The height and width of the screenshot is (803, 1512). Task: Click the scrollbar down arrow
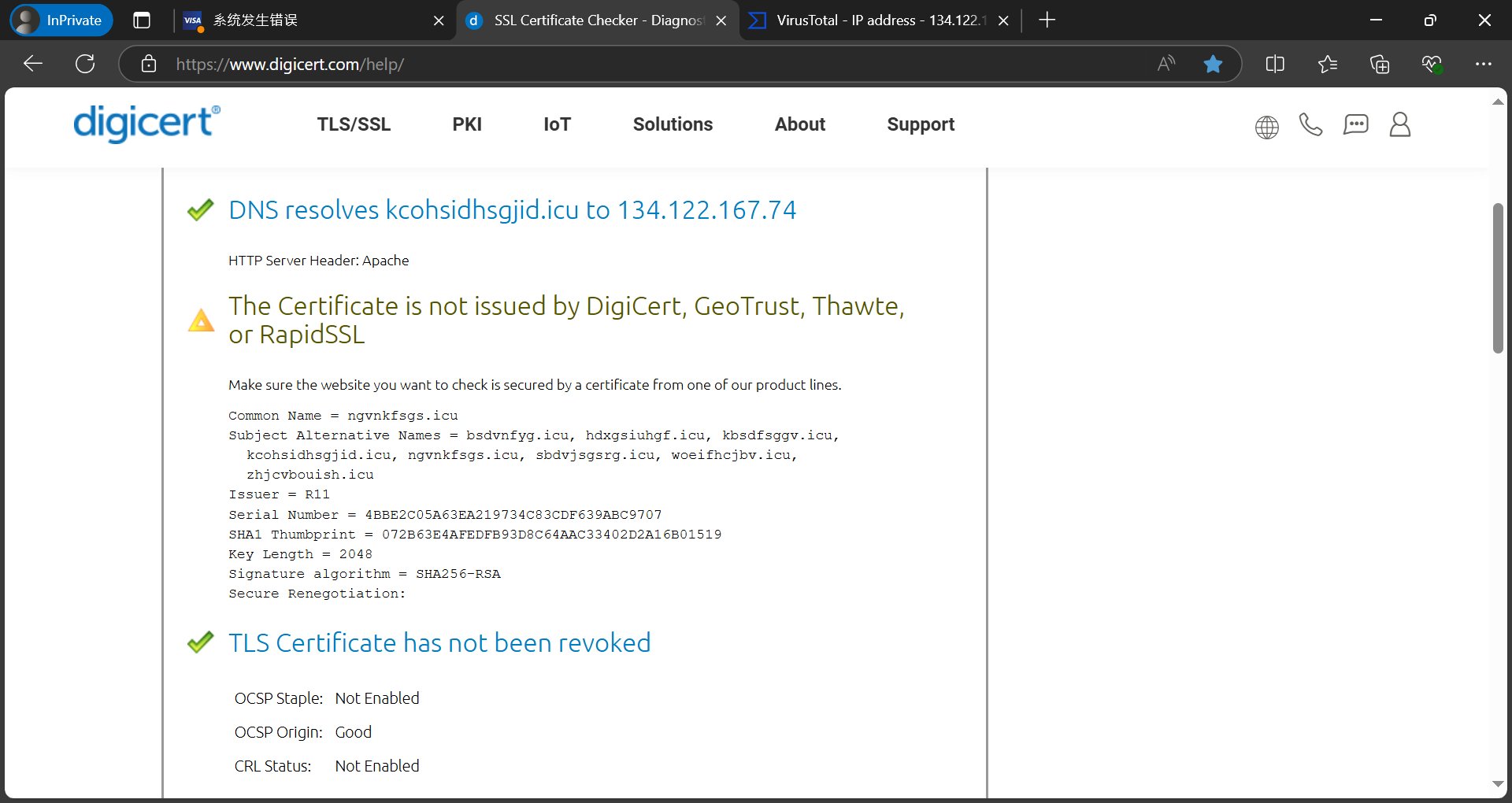(x=1498, y=784)
